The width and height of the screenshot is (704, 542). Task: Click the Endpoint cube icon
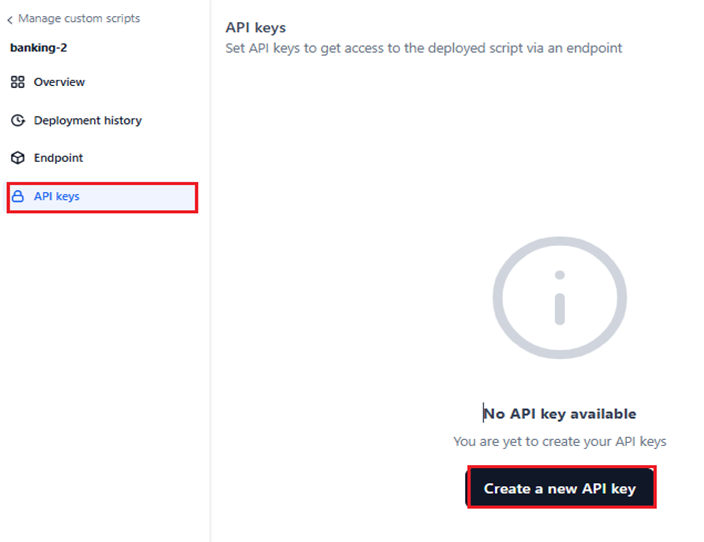(17, 158)
